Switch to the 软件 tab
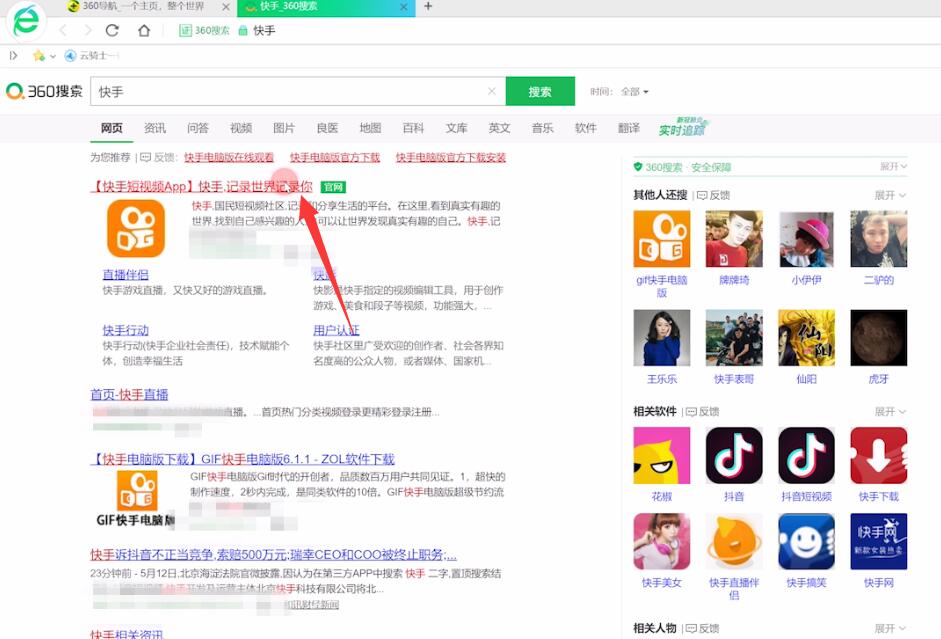The image size is (941, 639). pos(586,128)
